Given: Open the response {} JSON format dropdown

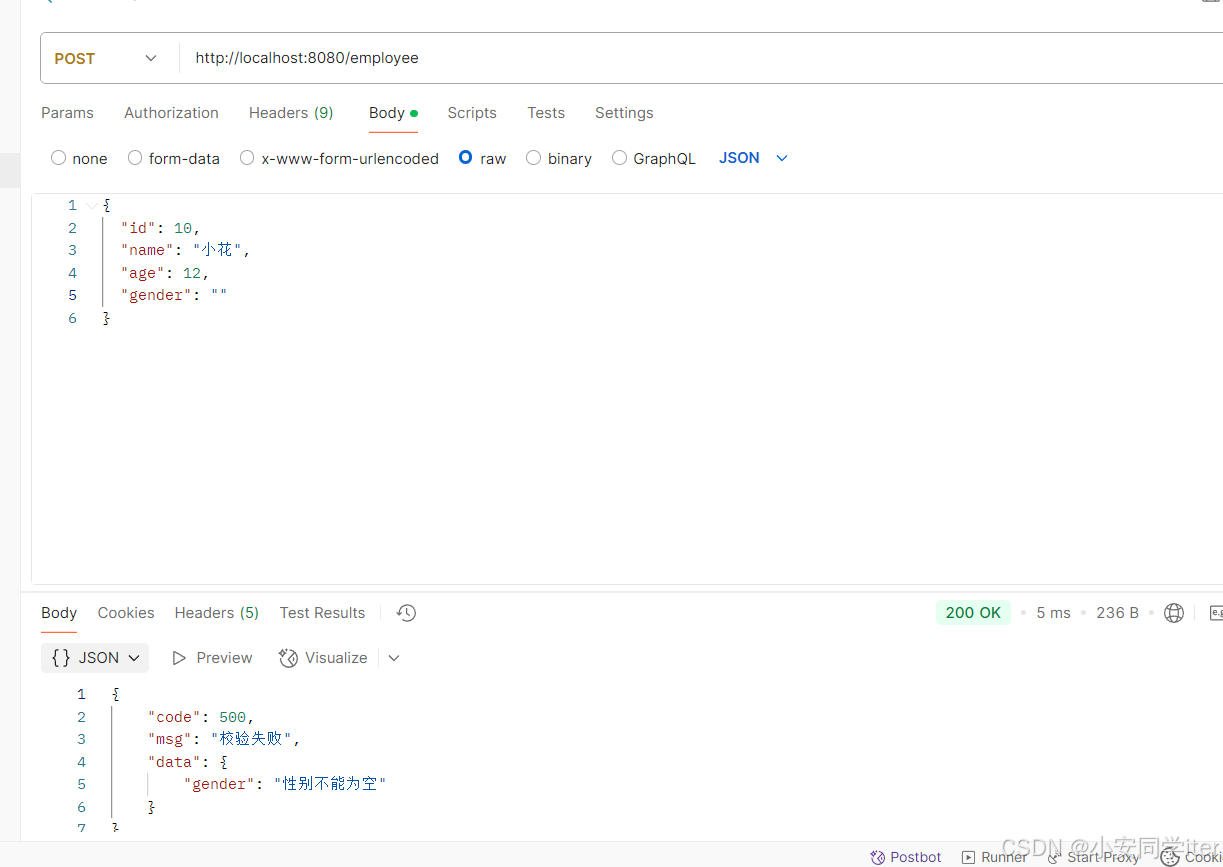Looking at the screenshot, I should (x=95, y=658).
